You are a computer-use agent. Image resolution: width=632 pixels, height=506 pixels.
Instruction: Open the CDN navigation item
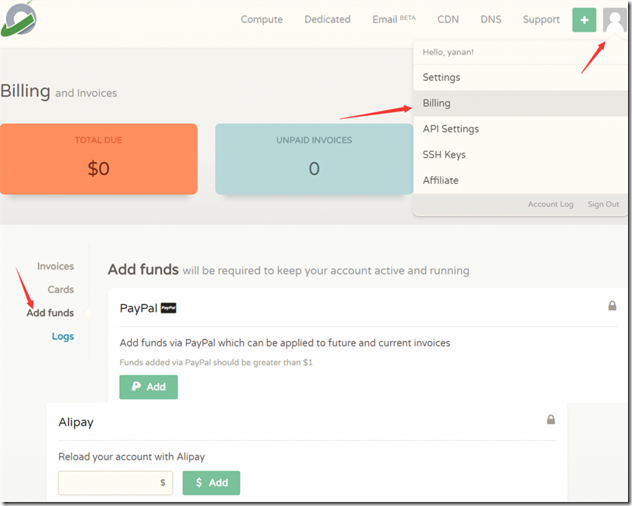[448, 19]
